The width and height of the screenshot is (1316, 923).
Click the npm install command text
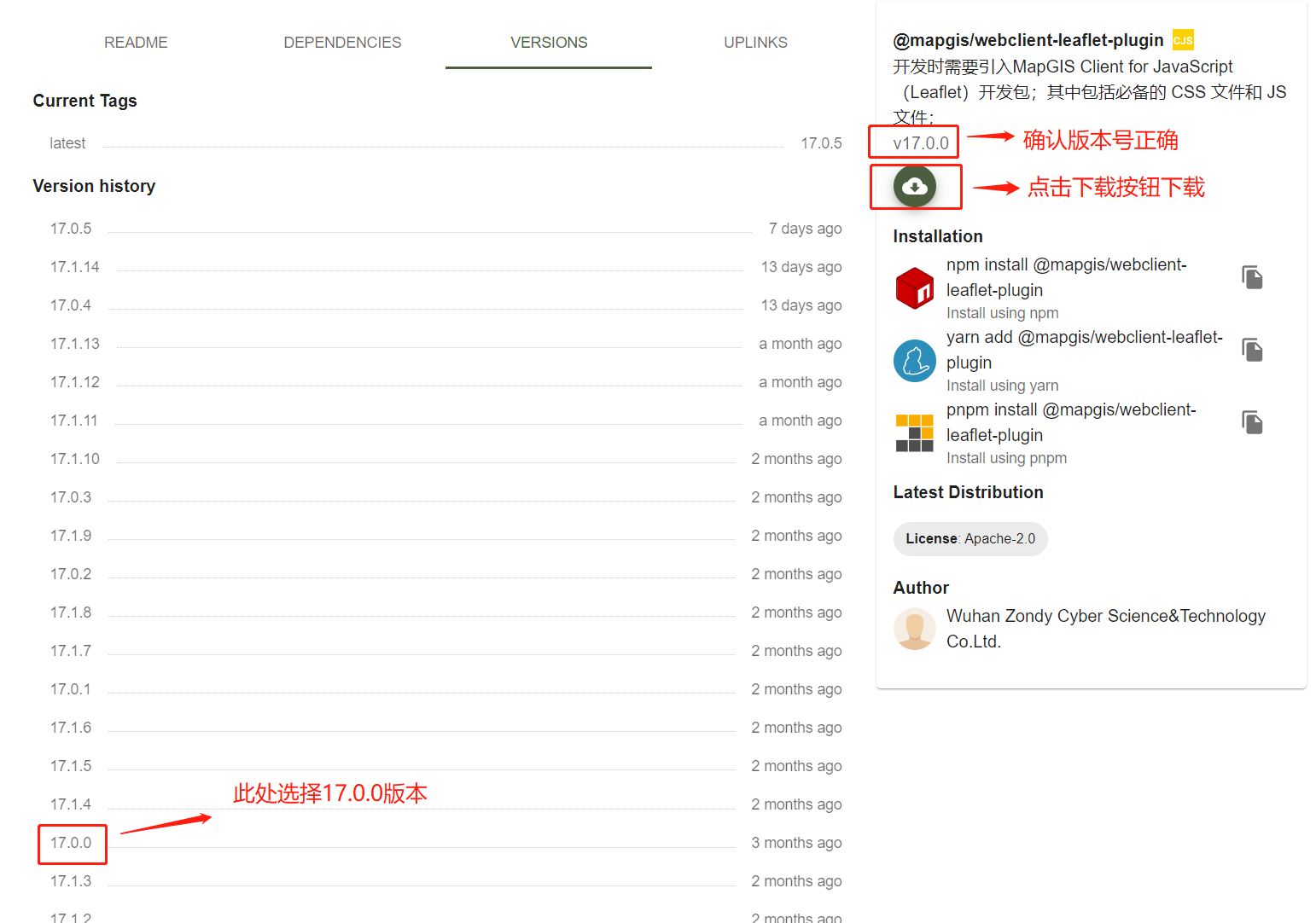coord(1066,277)
